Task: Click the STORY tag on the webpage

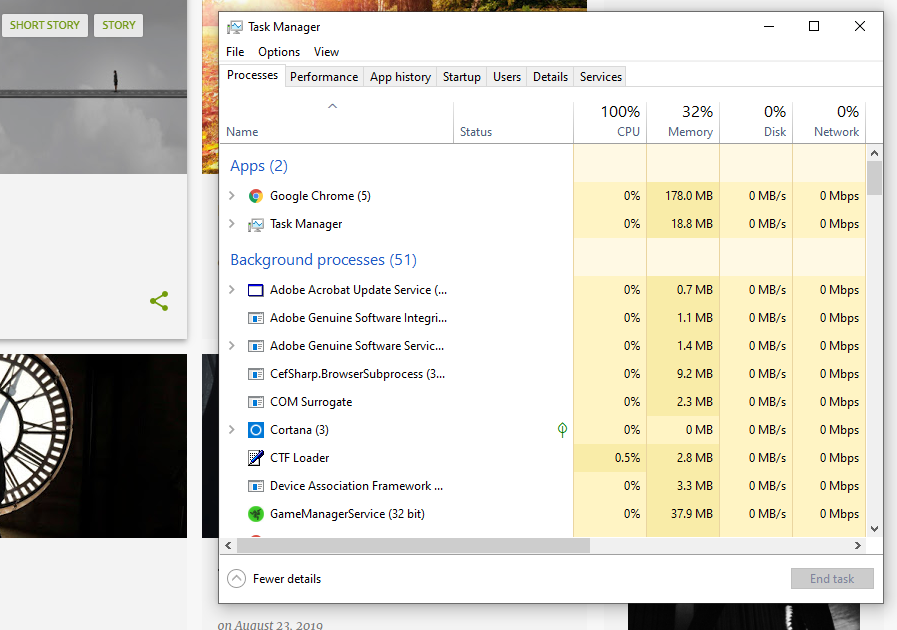Action: [x=118, y=25]
